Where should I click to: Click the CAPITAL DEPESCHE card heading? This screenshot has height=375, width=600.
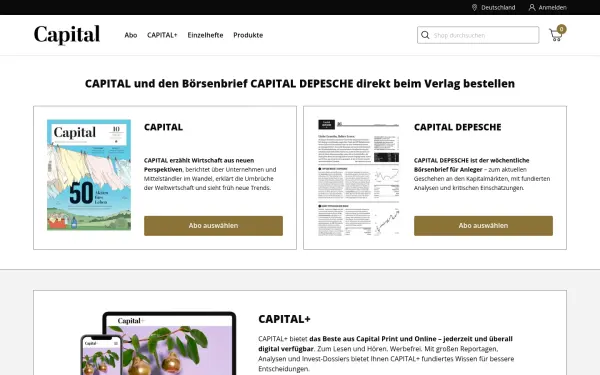coord(457,127)
